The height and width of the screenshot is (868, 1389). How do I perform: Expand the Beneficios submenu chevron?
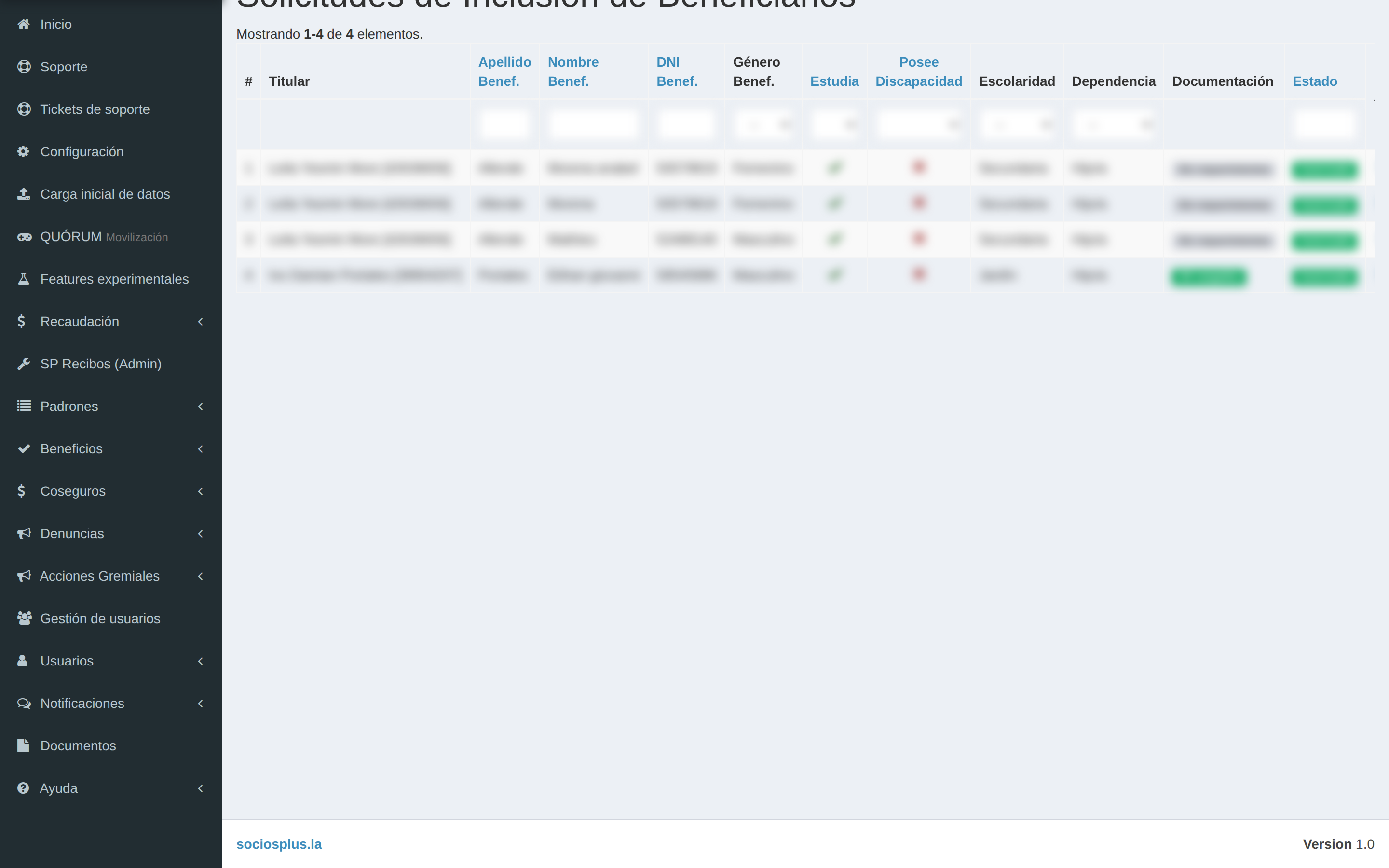(x=200, y=449)
